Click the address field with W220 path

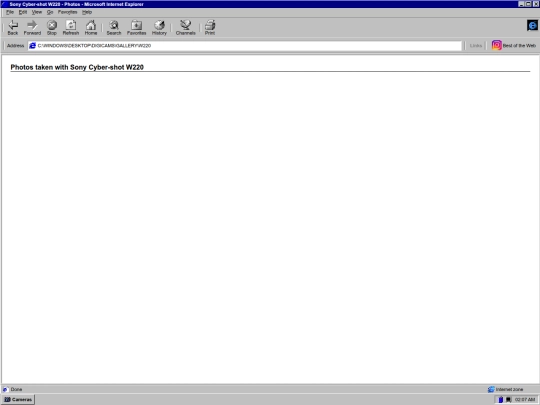tap(245, 45)
